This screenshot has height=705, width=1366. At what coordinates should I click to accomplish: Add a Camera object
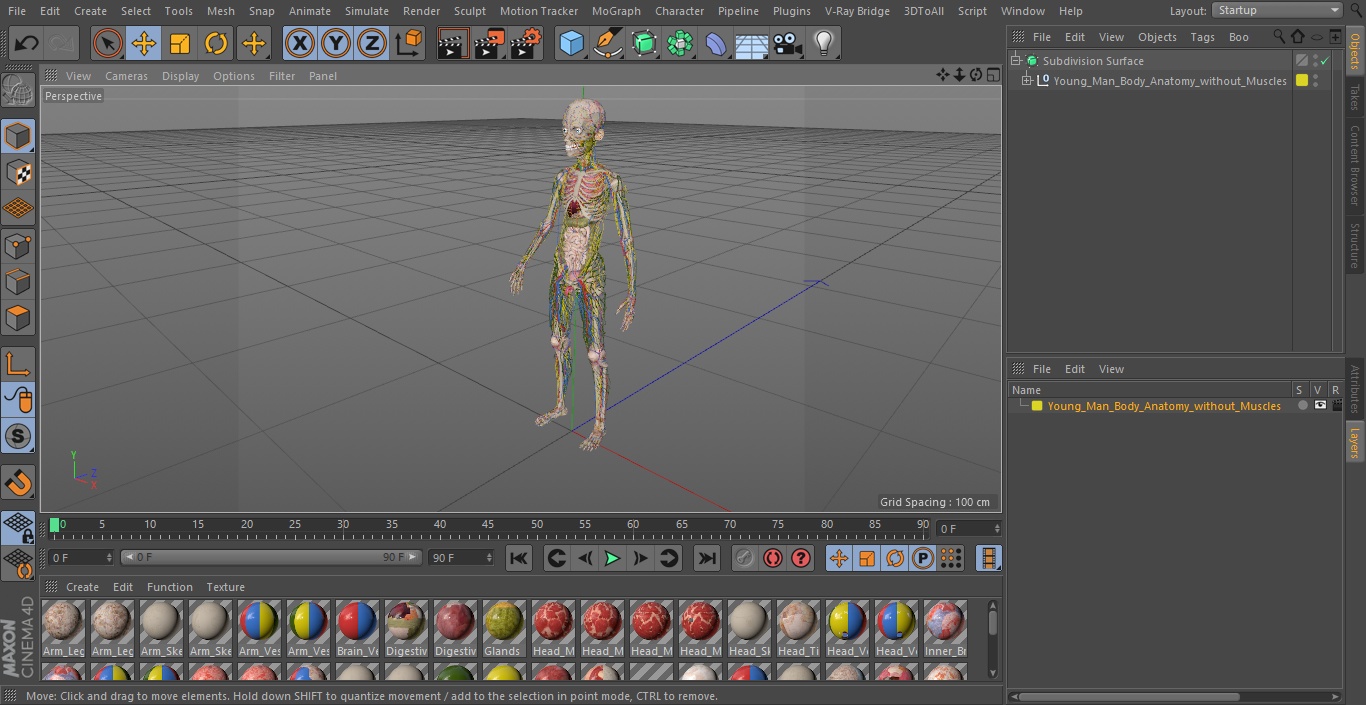tap(788, 43)
